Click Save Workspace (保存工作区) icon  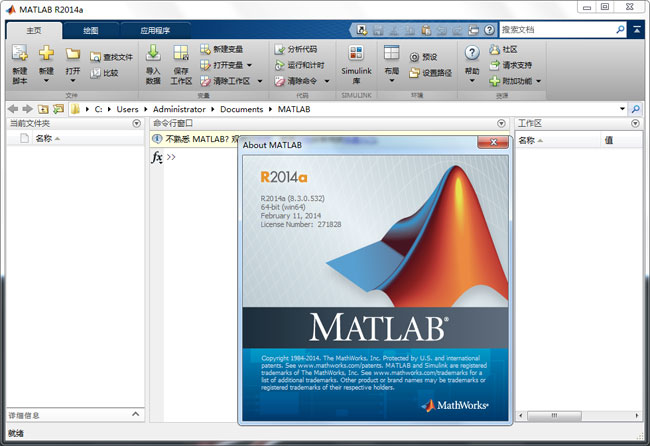pos(181,53)
